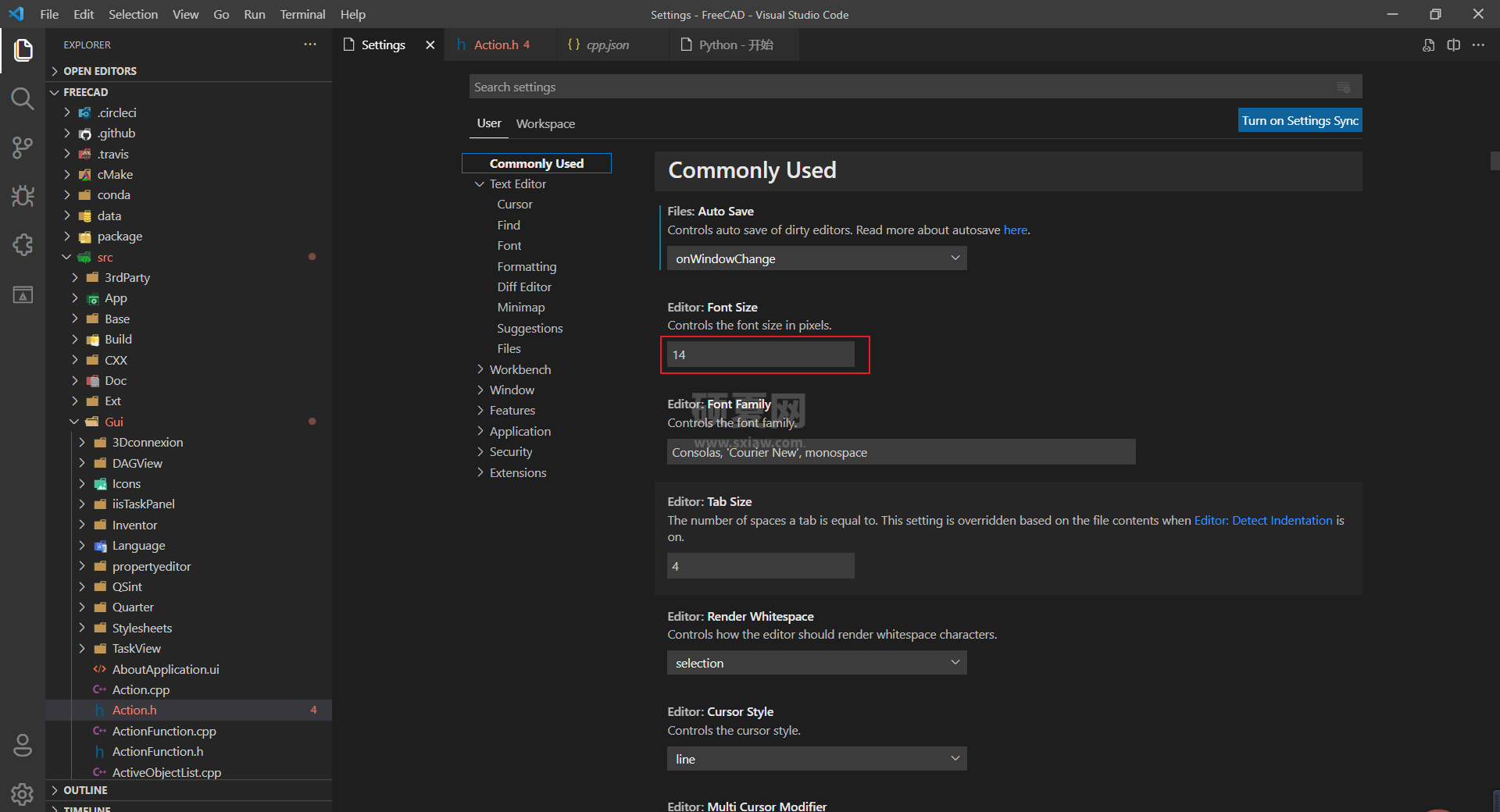Image resolution: width=1500 pixels, height=812 pixels.
Task: Click the Tab Size input field
Action: (x=761, y=566)
